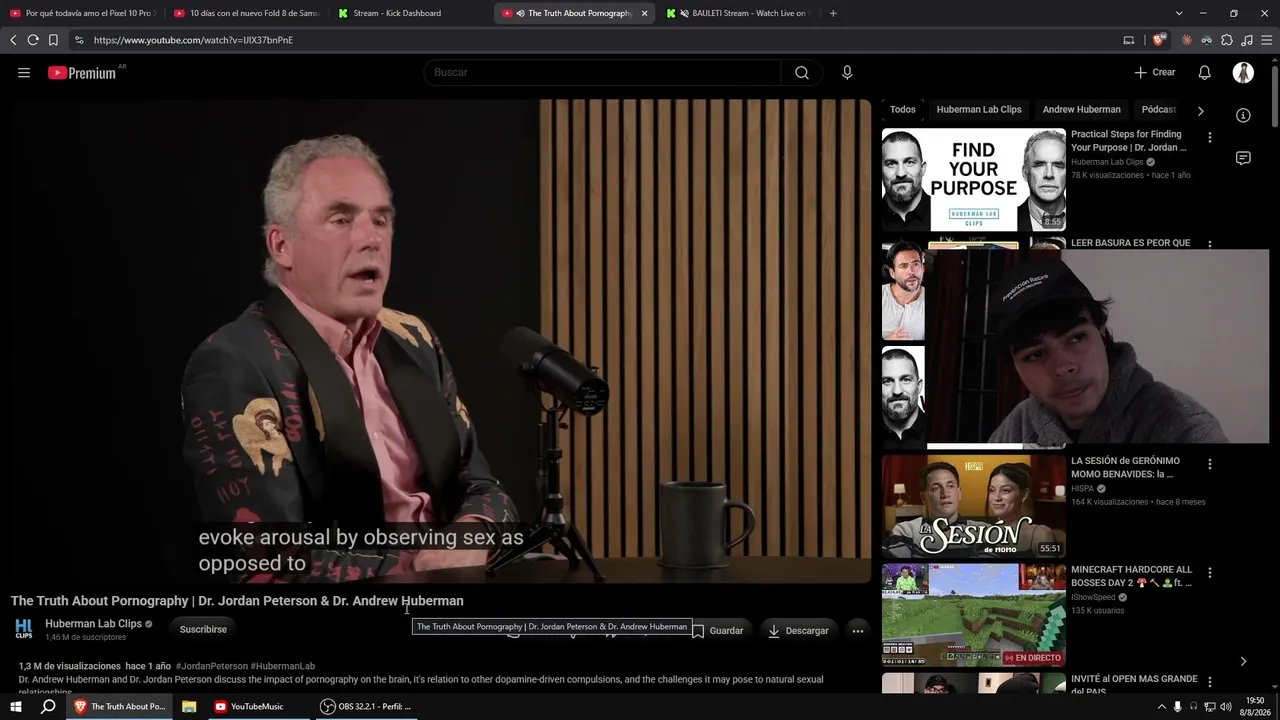Open the #HubermanLab hashtag link

283,666
